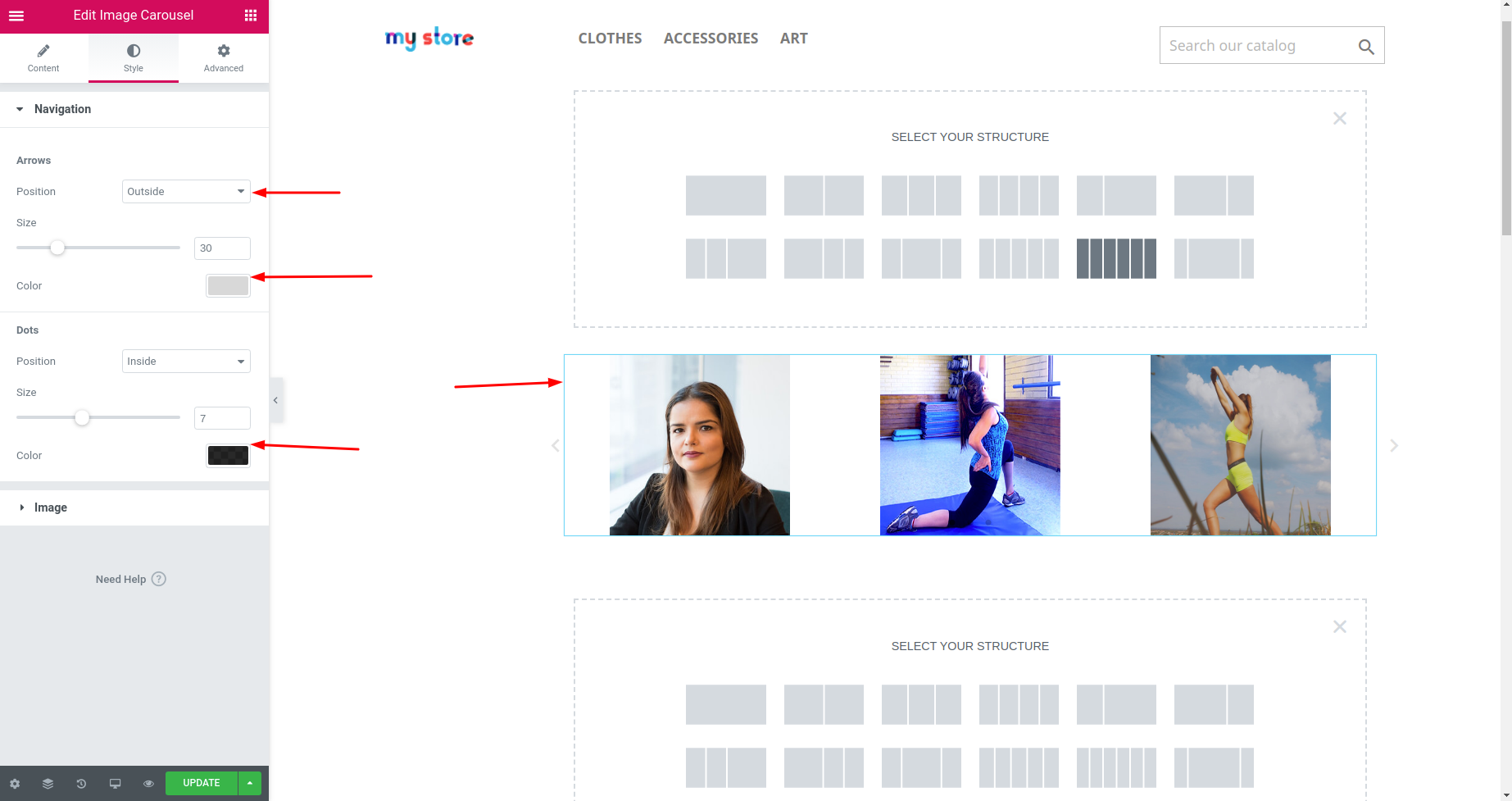This screenshot has height=801, width=1512.
Task: Close the bottom structure selector
Action: [x=1340, y=627]
